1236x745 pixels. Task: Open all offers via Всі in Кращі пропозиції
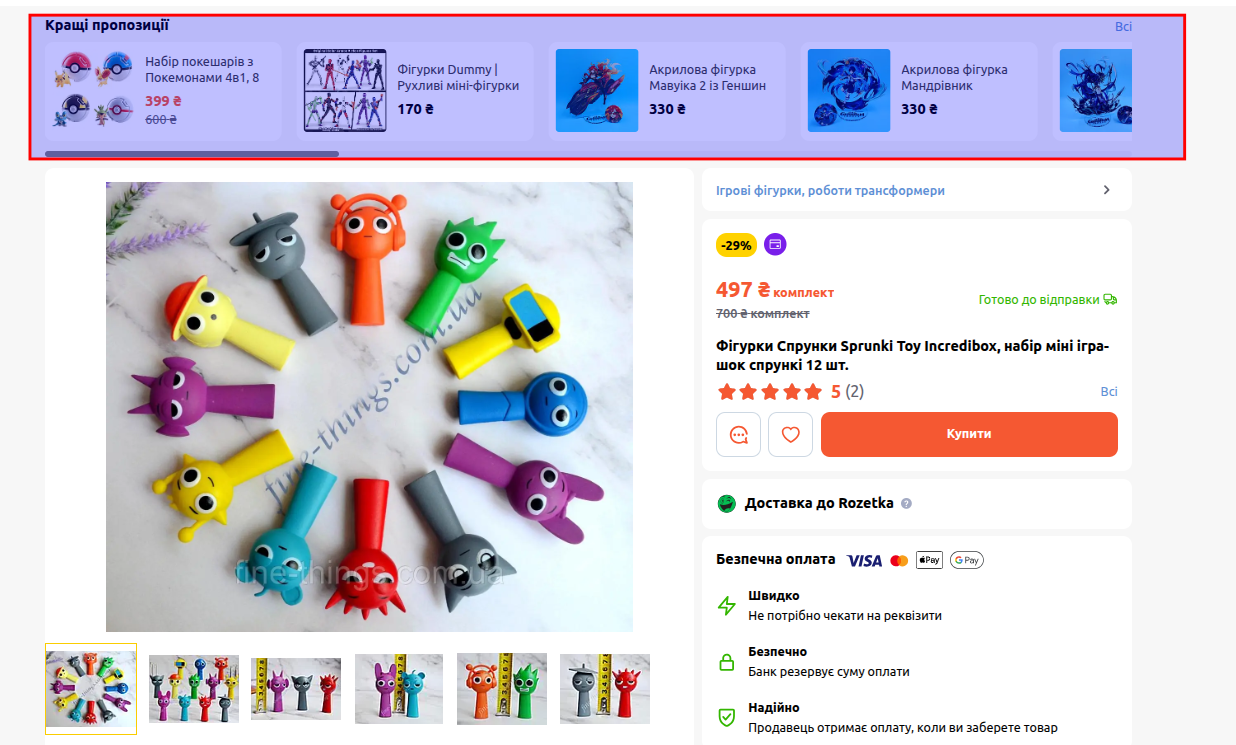pyautogui.click(x=1123, y=26)
